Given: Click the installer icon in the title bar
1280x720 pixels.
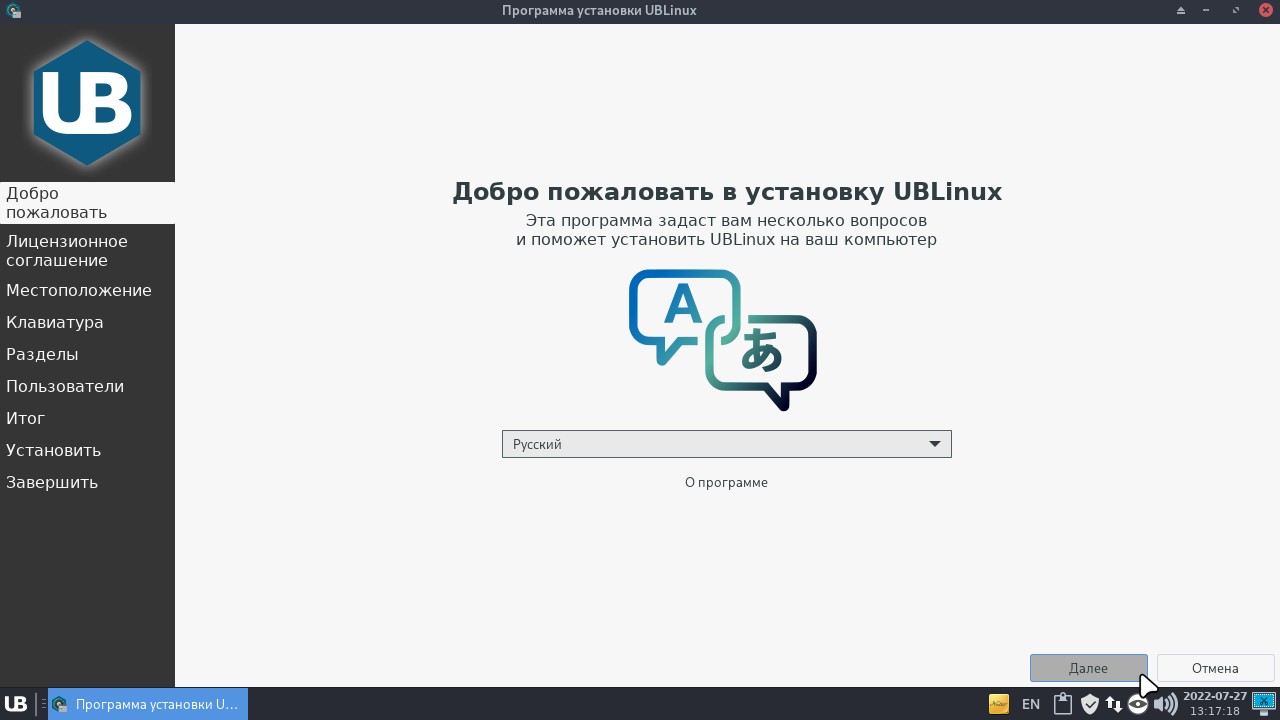Looking at the screenshot, I should point(12,10).
